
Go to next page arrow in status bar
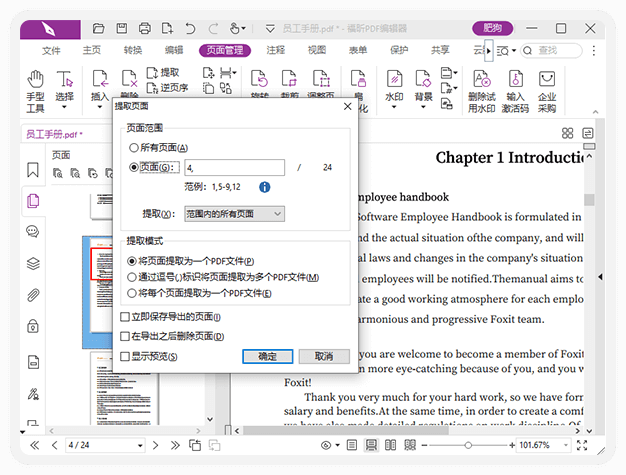pos(155,445)
